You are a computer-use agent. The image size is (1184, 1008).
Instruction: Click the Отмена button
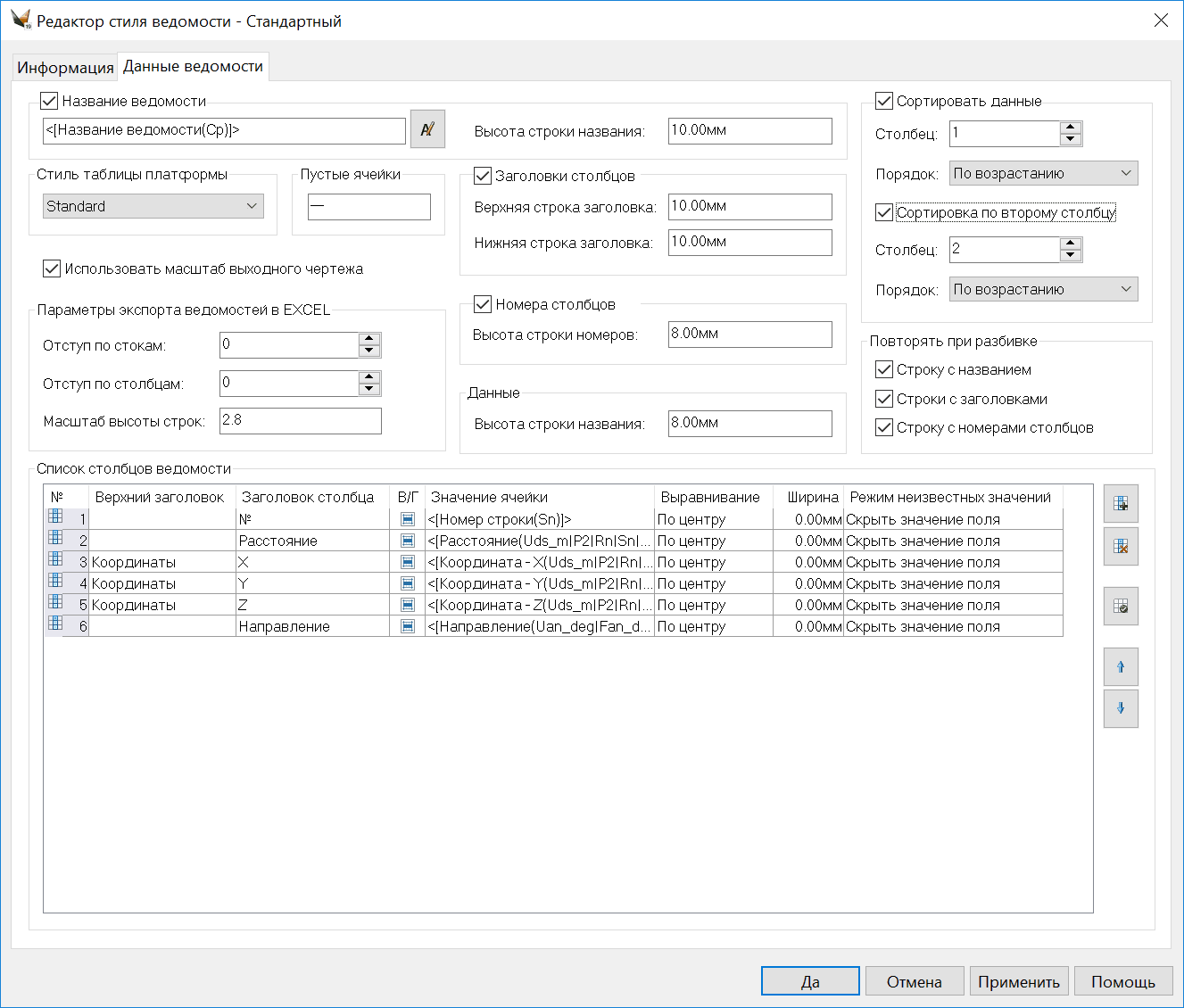(x=914, y=981)
